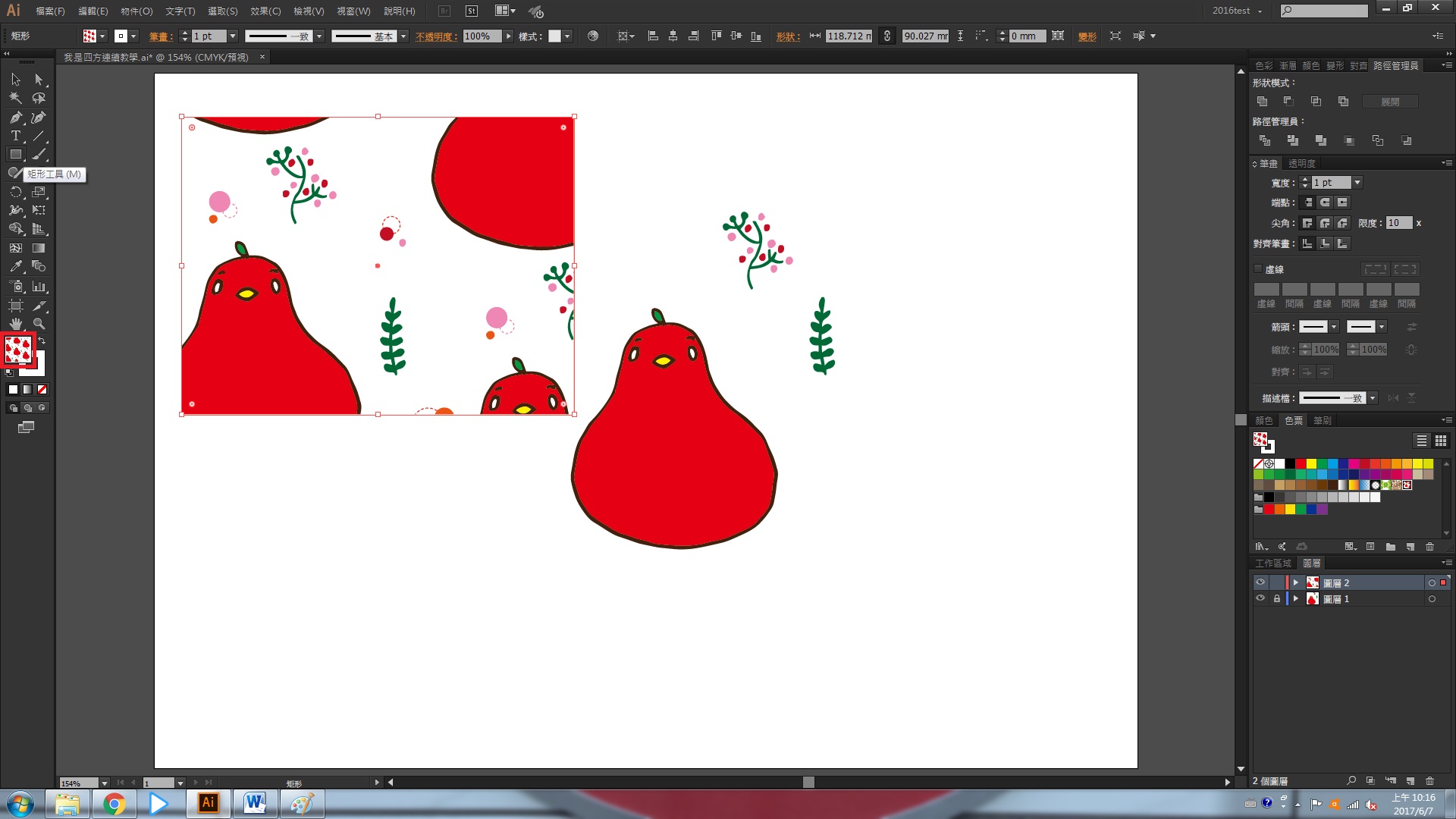The width and height of the screenshot is (1456, 819).
Task: Expand 圖層 2 layer contents
Action: coord(1296,582)
